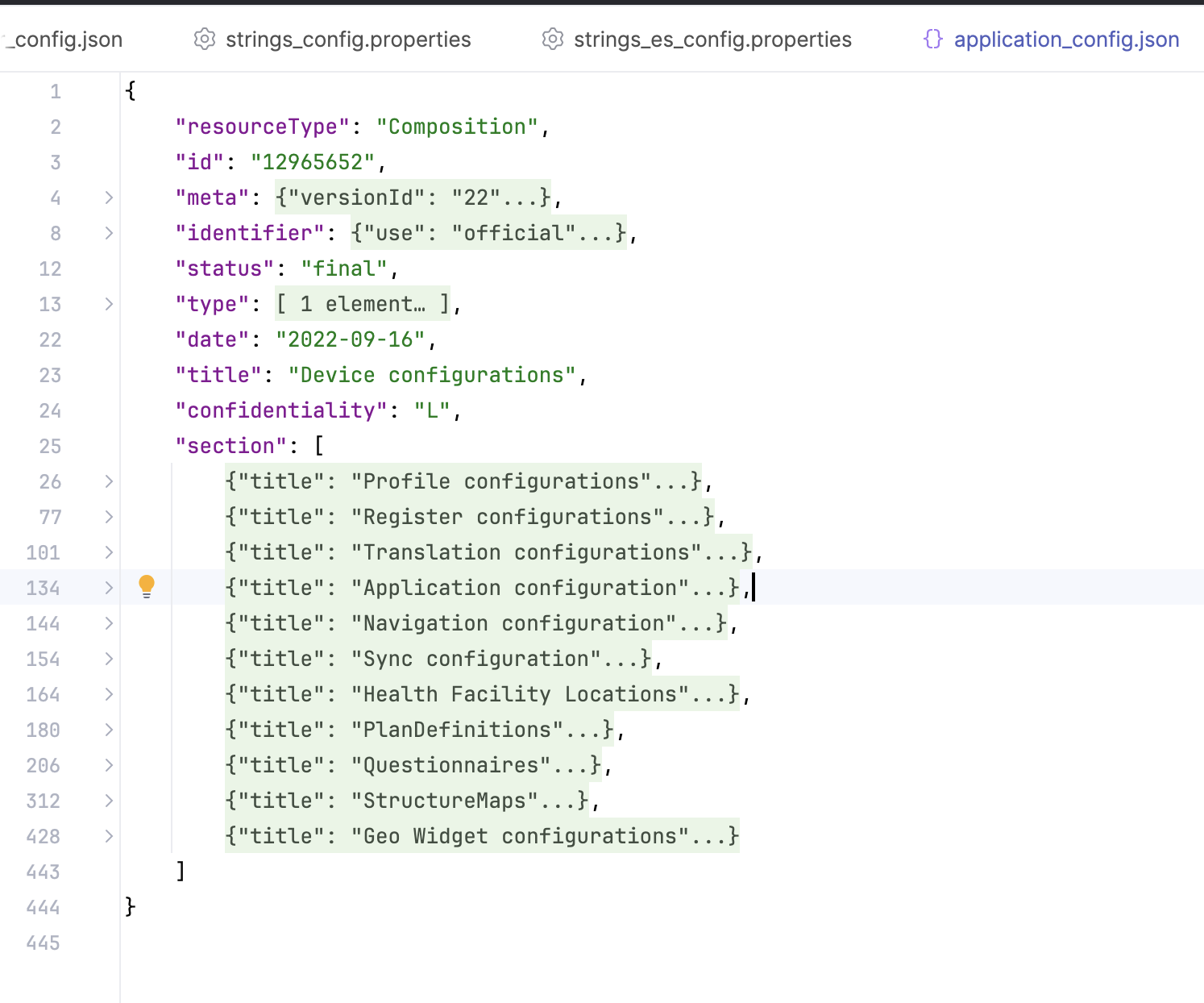
Task: Expand PlanDefinitions fold arrow at line 180
Action: pos(109,730)
